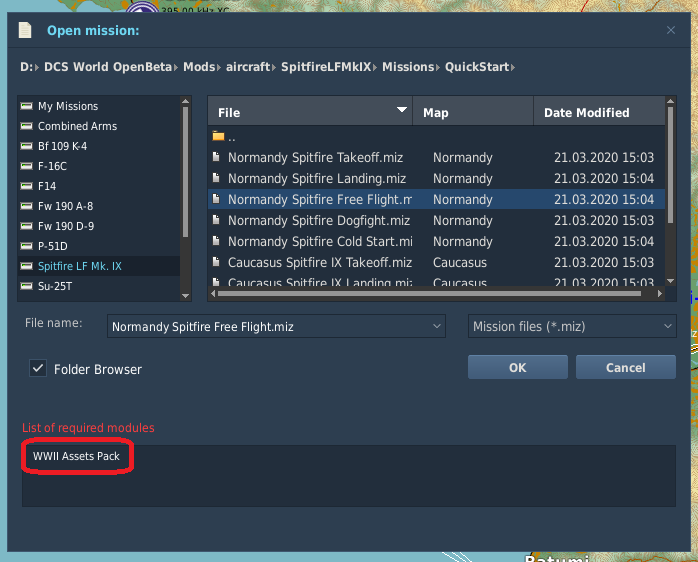This screenshot has width=698, height=562.
Task: Open the File name dropdown
Action: (437, 326)
